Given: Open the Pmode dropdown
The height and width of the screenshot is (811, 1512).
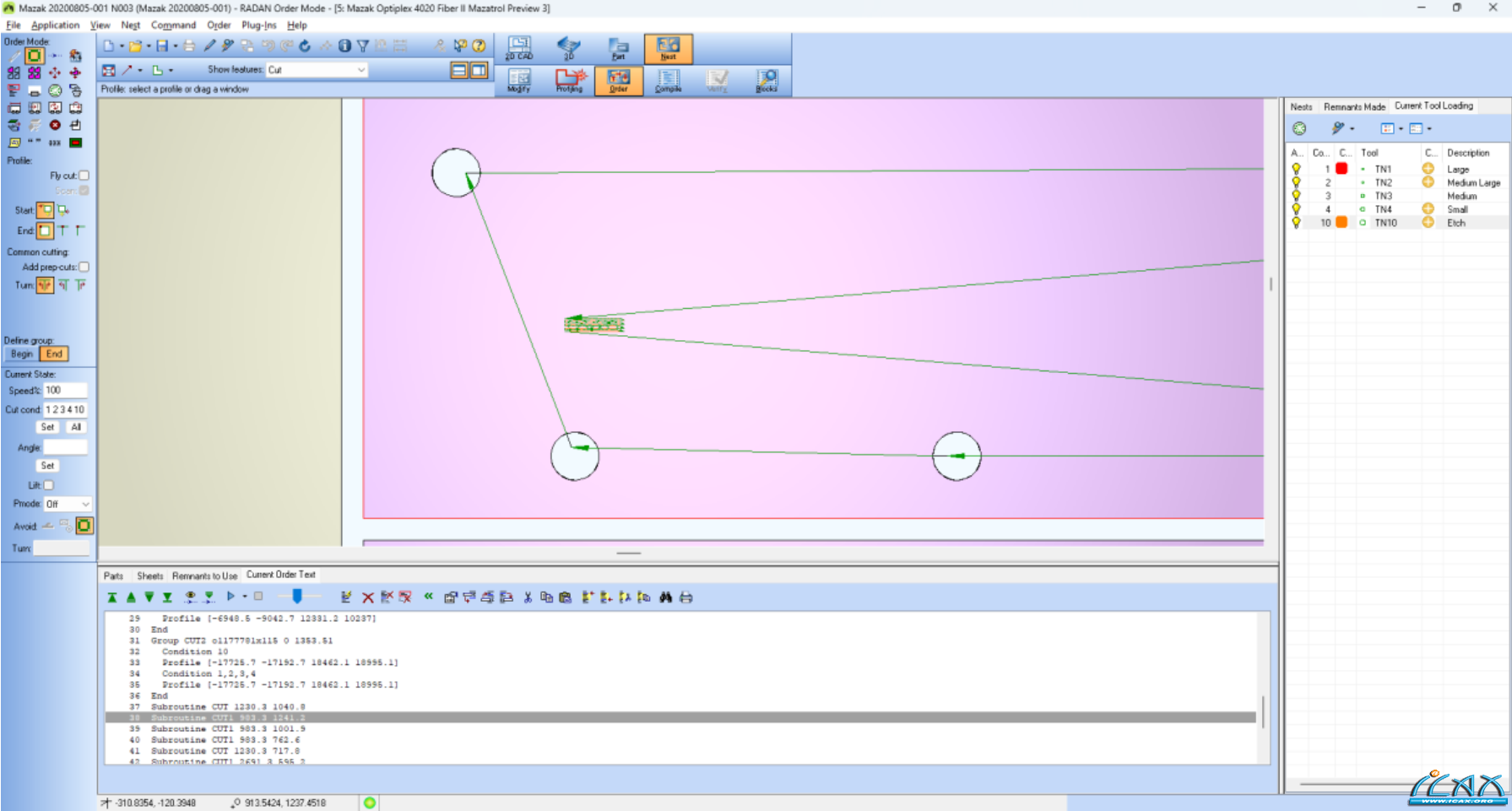Looking at the screenshot, I should coord(68,504).
